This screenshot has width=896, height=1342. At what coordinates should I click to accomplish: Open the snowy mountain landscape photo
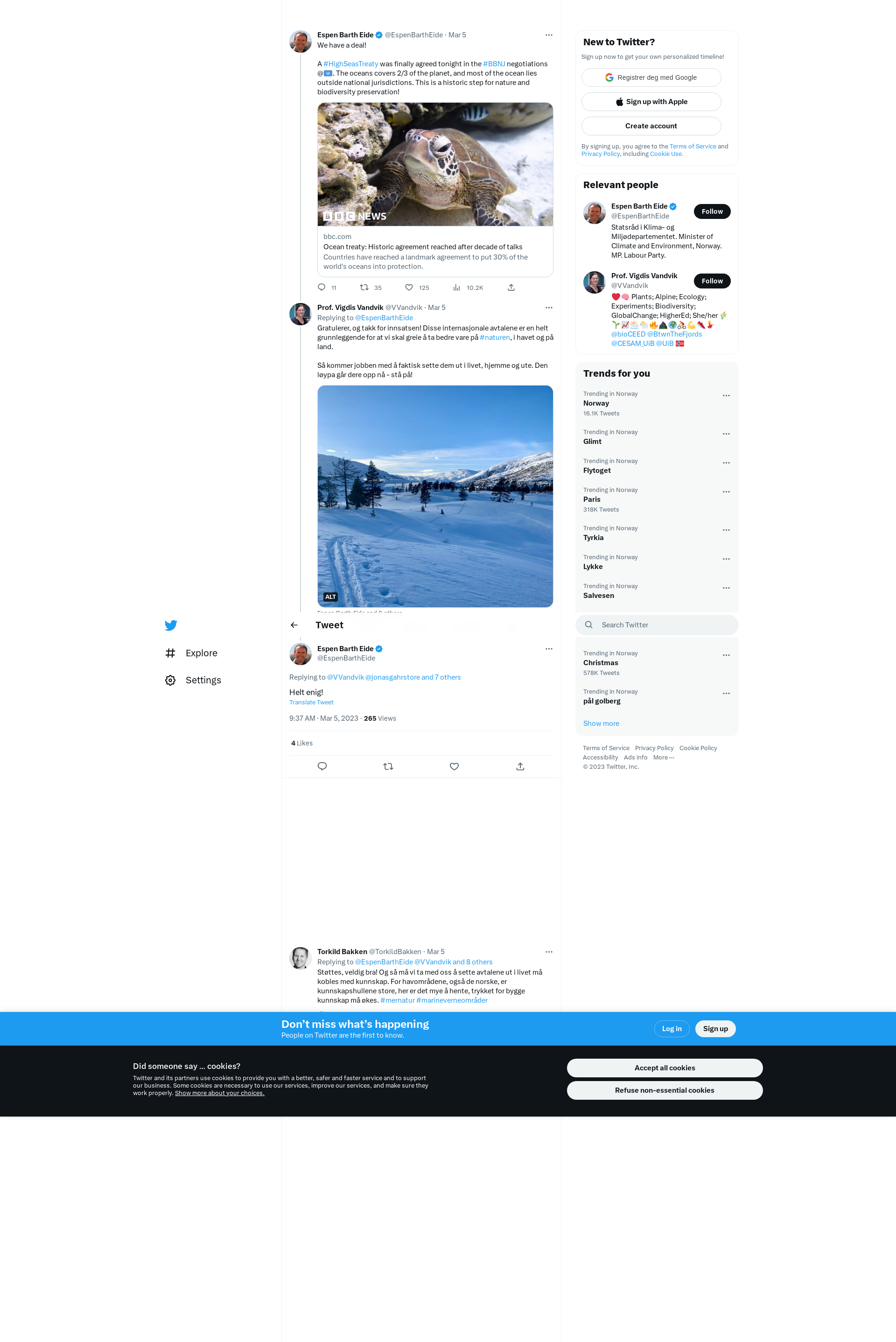[x=435, y=496]
